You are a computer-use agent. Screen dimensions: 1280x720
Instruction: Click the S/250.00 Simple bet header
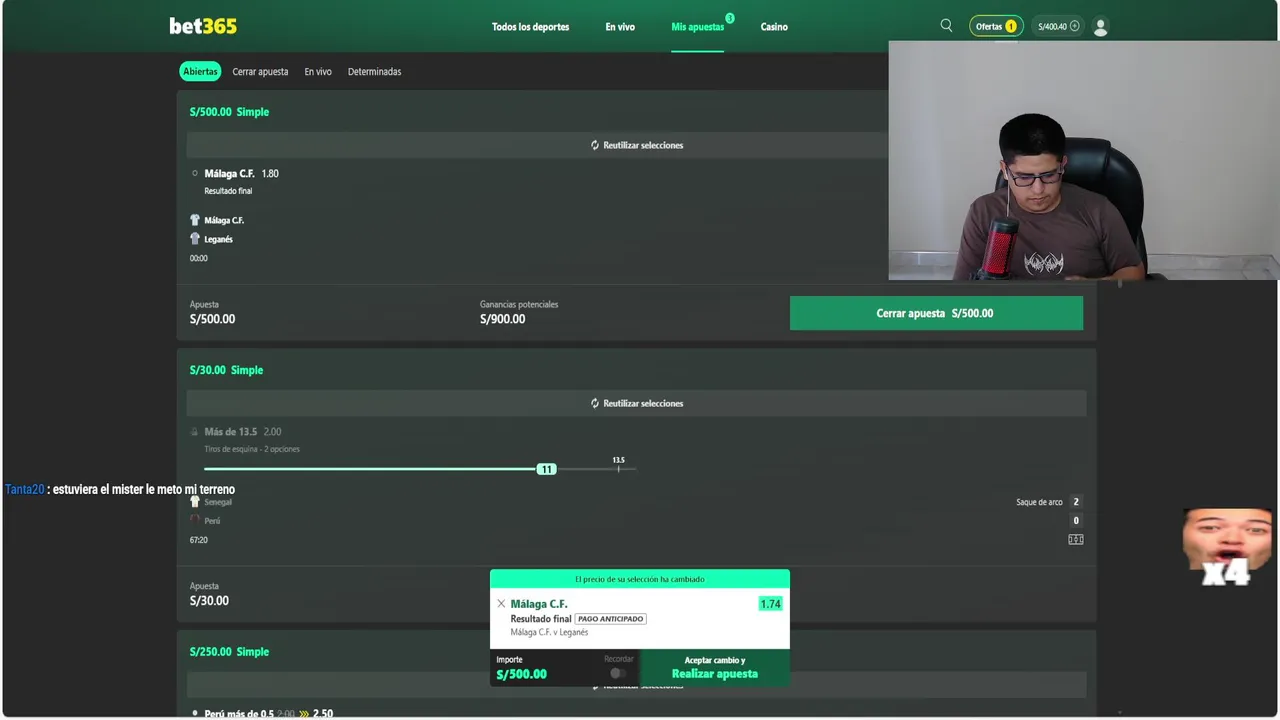(x=229, y=652)
